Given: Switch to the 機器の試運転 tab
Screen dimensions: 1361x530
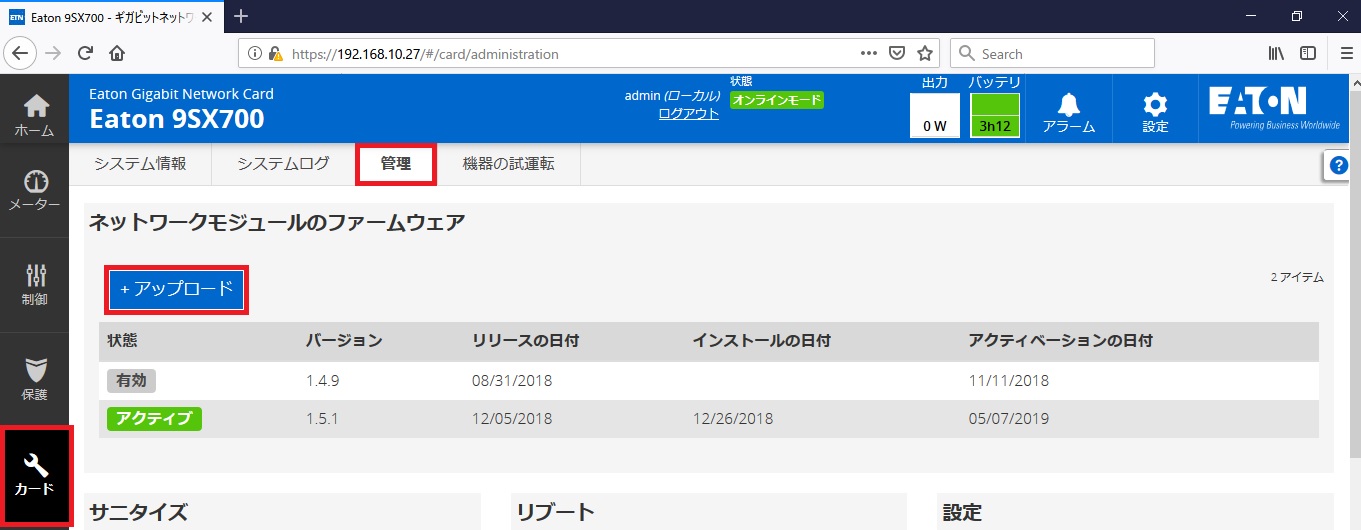Looking at the screenshot, I should point(508,164).
